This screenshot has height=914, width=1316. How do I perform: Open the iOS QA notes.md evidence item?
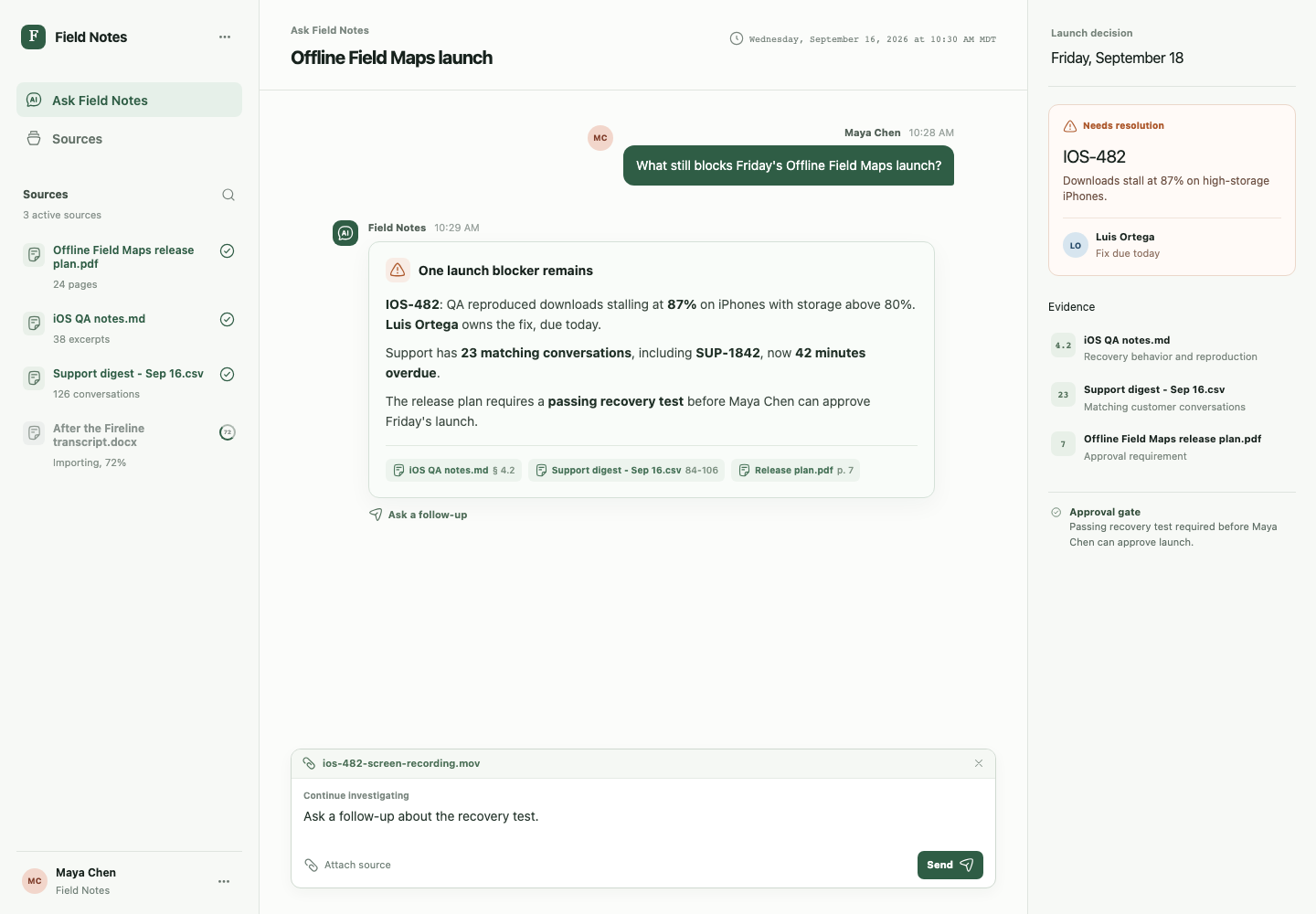pyautogui.click(x=1172, y=347)
